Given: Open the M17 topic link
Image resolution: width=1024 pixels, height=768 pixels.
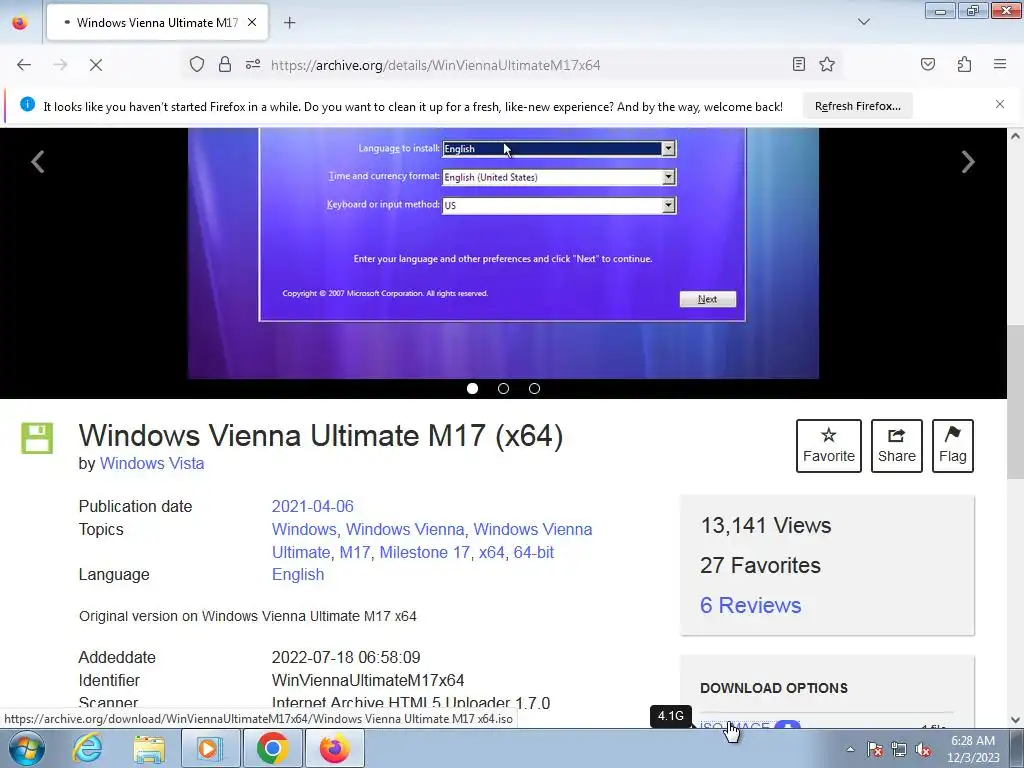Looking at the screenshot, I should [355, 552].
